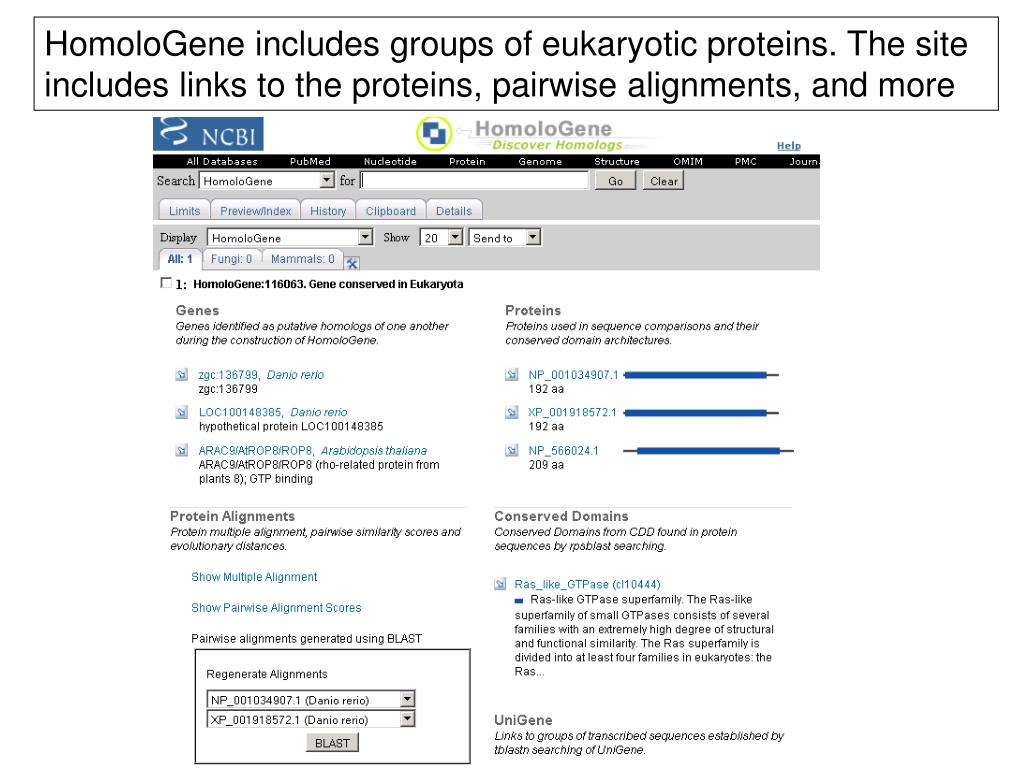The width and height of the screenshot is (1024, 768).
Task: Switch to the History tab
Action: pos(328,211)
